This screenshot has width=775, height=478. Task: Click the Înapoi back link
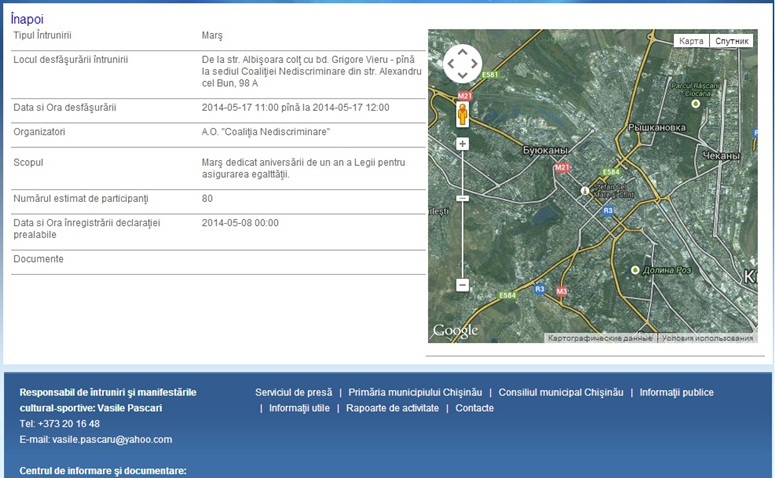pos(27,19)
